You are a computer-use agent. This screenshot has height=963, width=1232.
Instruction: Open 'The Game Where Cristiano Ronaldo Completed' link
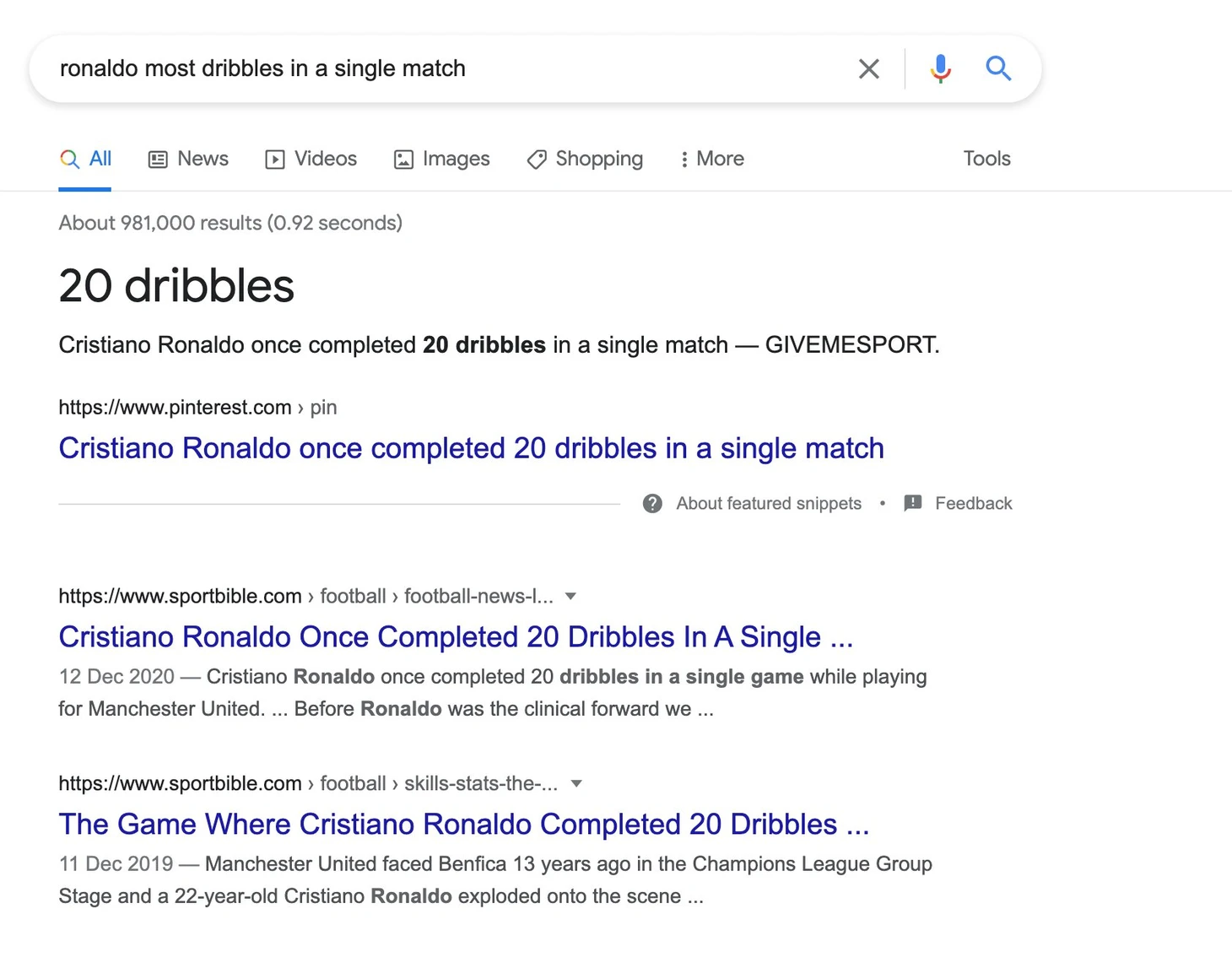pos(463,824)
